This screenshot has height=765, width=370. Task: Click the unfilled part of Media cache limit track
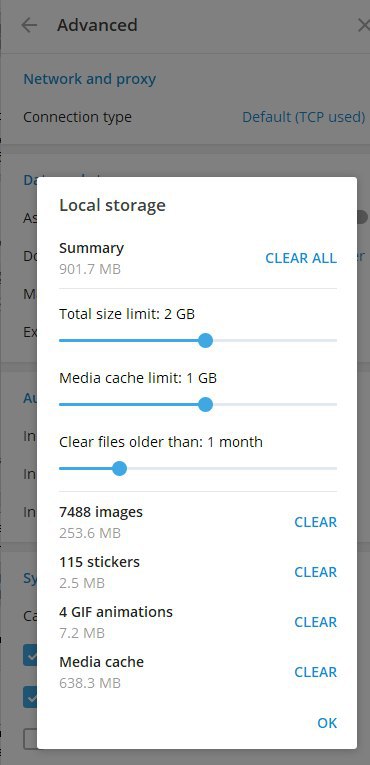point(275,404)
